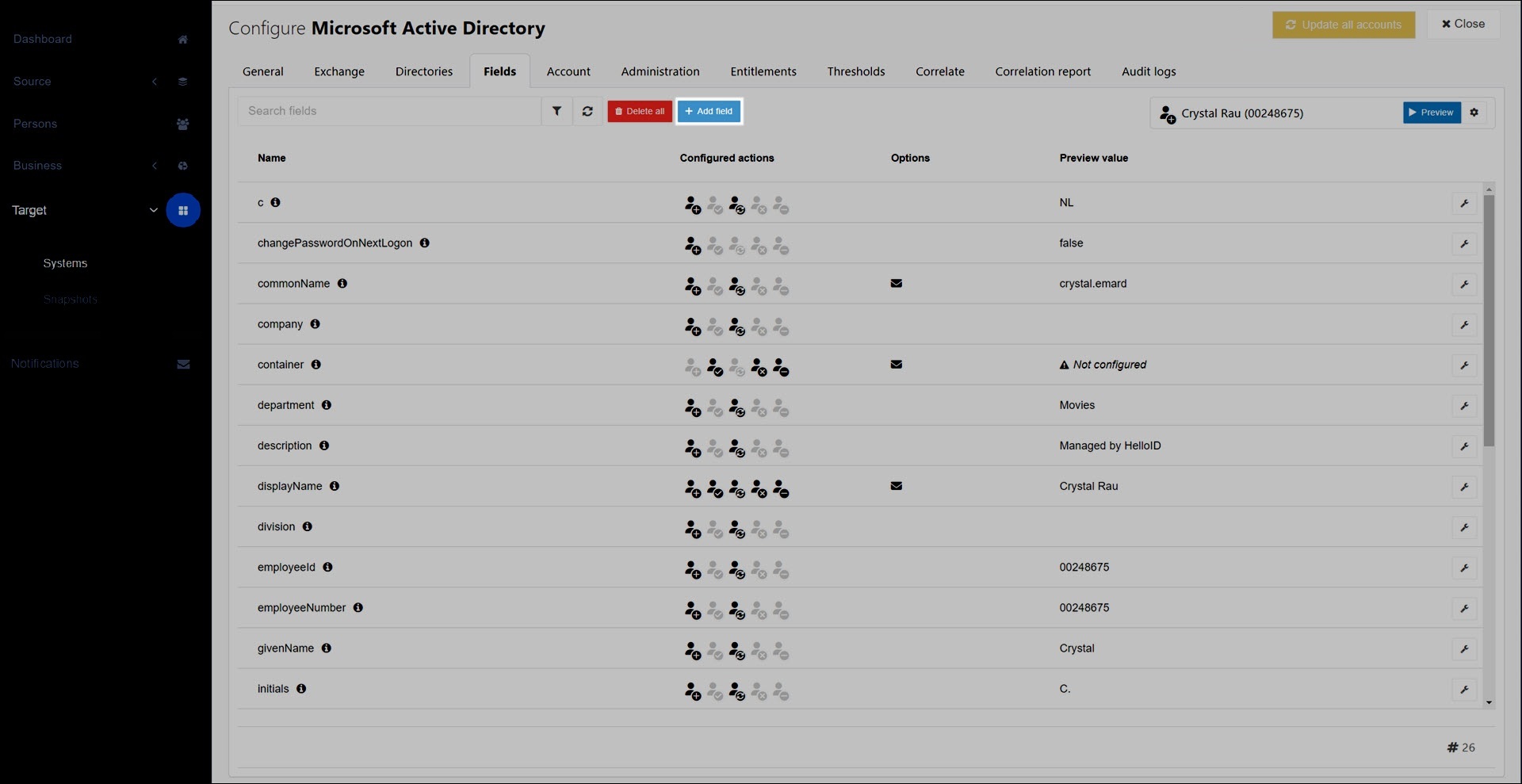
Task: Edit division field wrench icon
Action: click(1464, 527)
